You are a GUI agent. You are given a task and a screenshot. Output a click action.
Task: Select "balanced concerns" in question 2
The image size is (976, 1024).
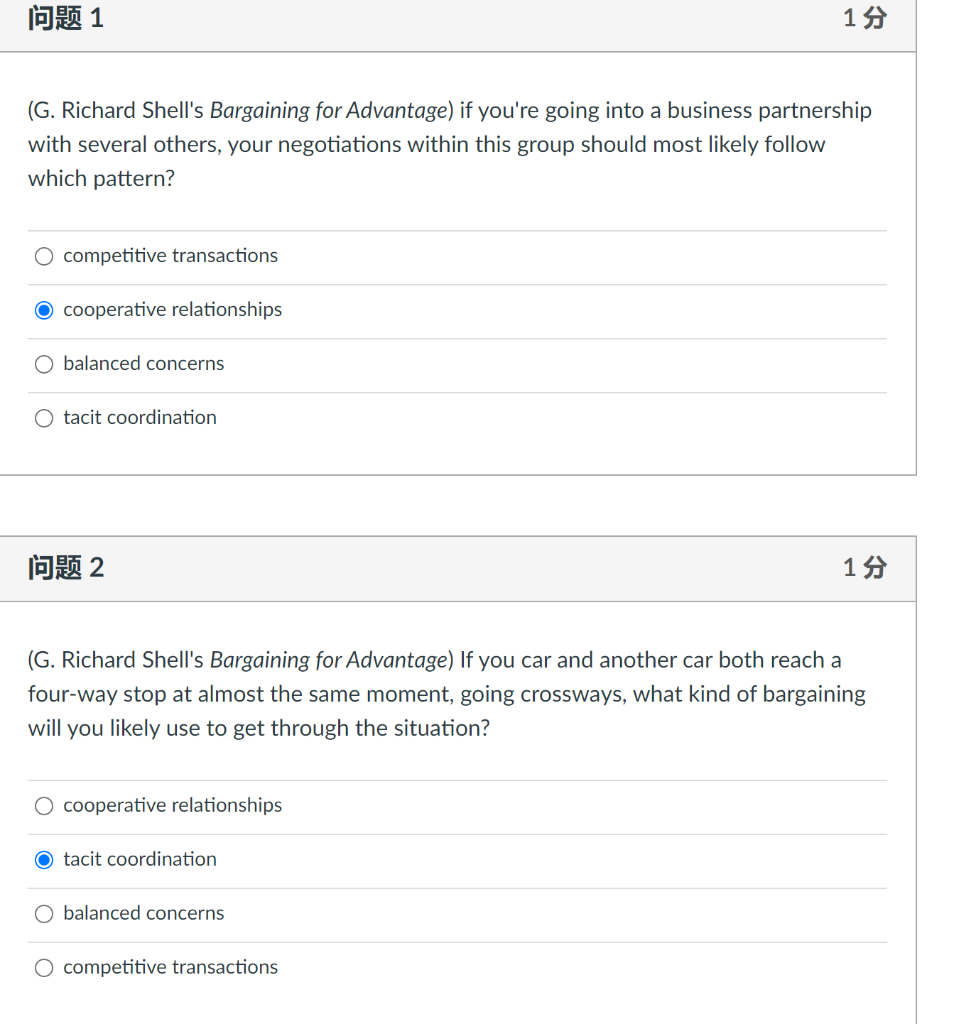pyautogui.click(x=44, y=913)
